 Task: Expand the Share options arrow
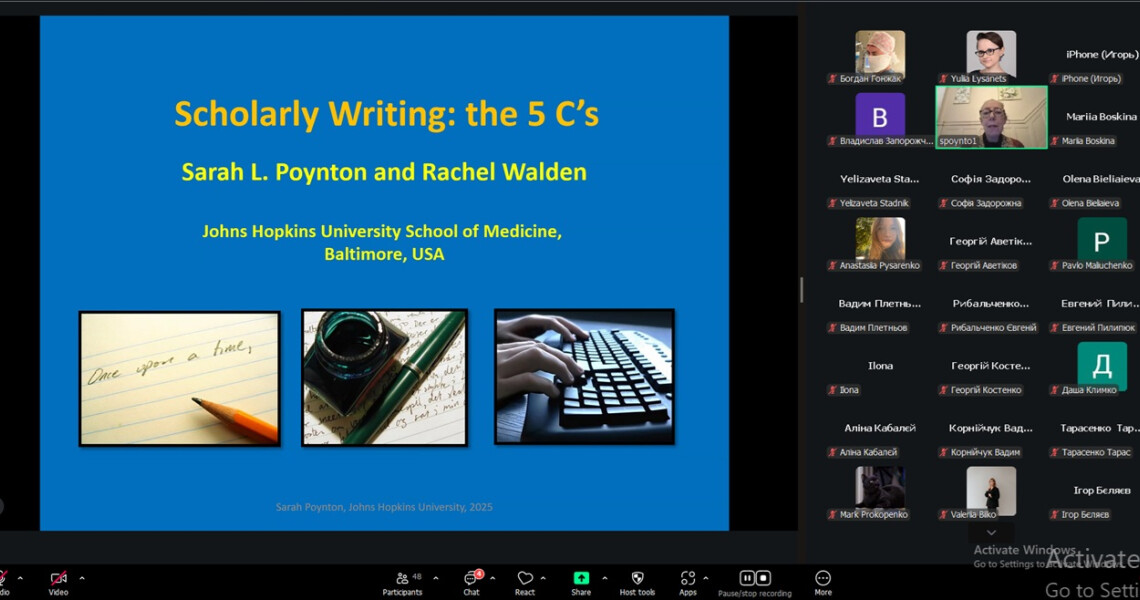604,578
